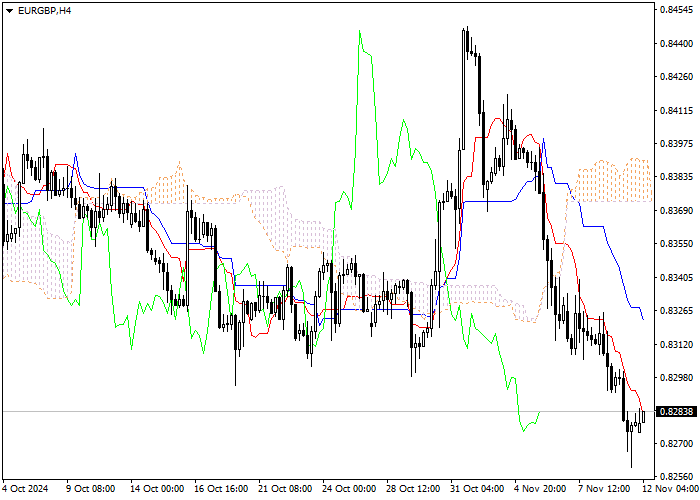
Task: Click the 21 Oct 08:00 time label
Action: (x=285, y=489)
